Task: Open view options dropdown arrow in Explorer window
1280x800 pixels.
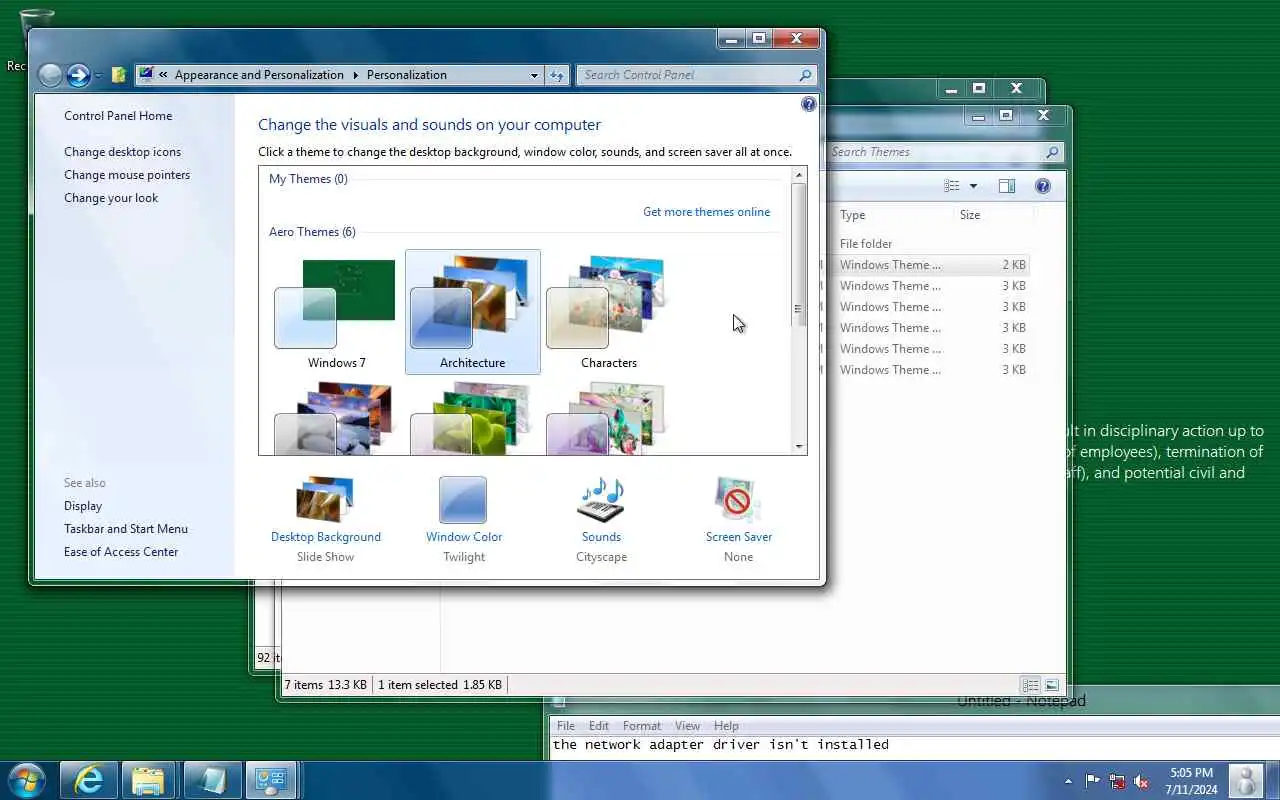Action: [x=973, y=187]
